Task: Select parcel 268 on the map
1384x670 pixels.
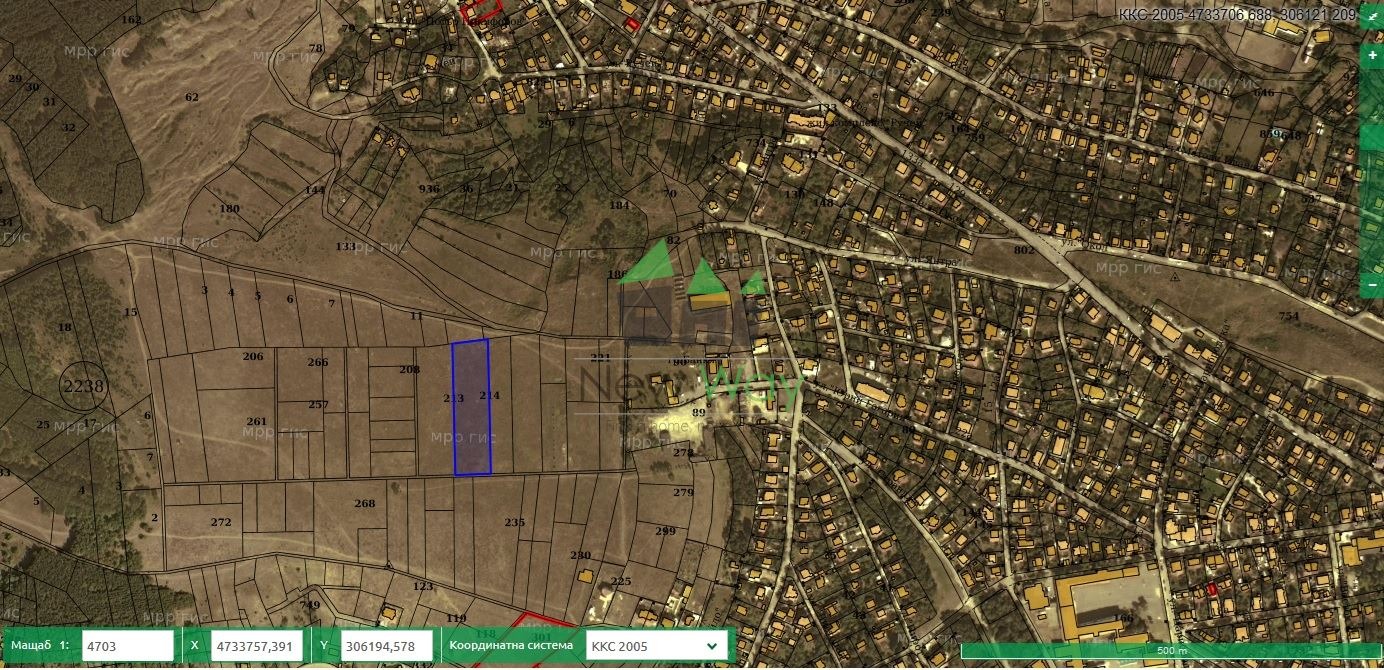Action: click(364, 504)
